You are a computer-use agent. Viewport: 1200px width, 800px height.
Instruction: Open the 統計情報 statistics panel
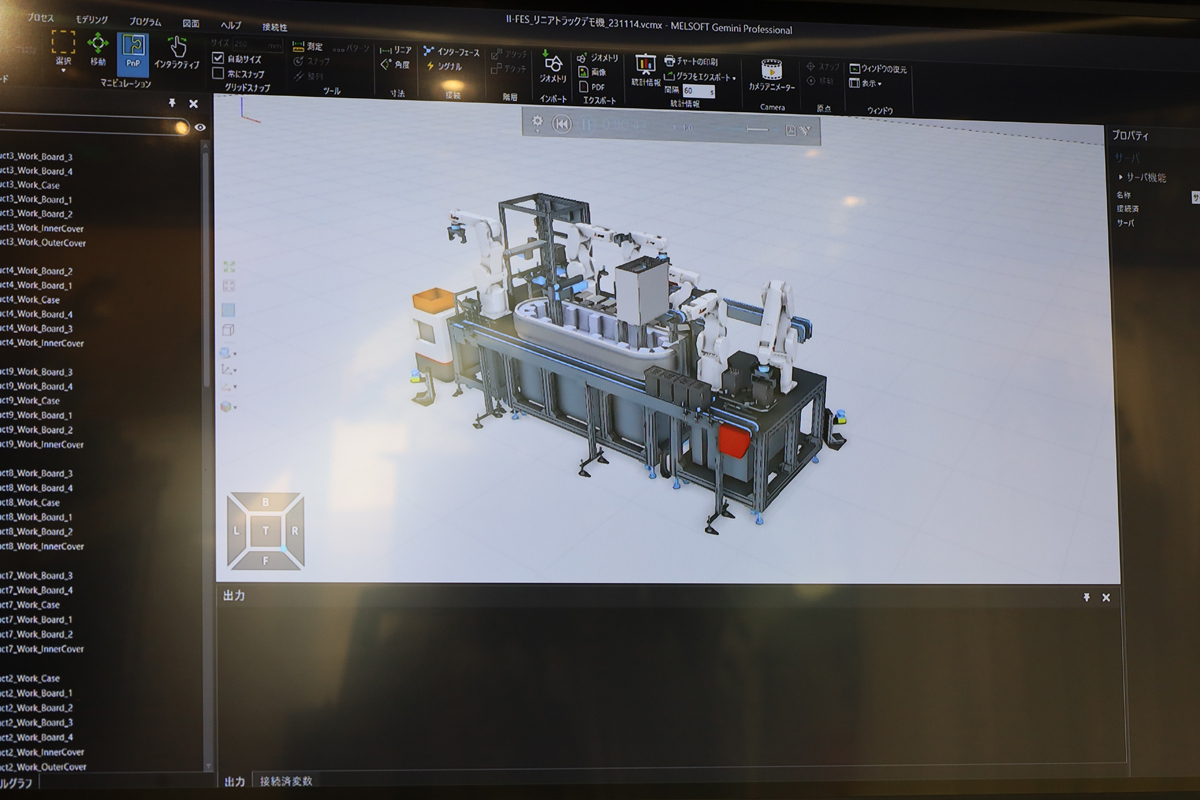pyautogui.click(x=646, y=71)
